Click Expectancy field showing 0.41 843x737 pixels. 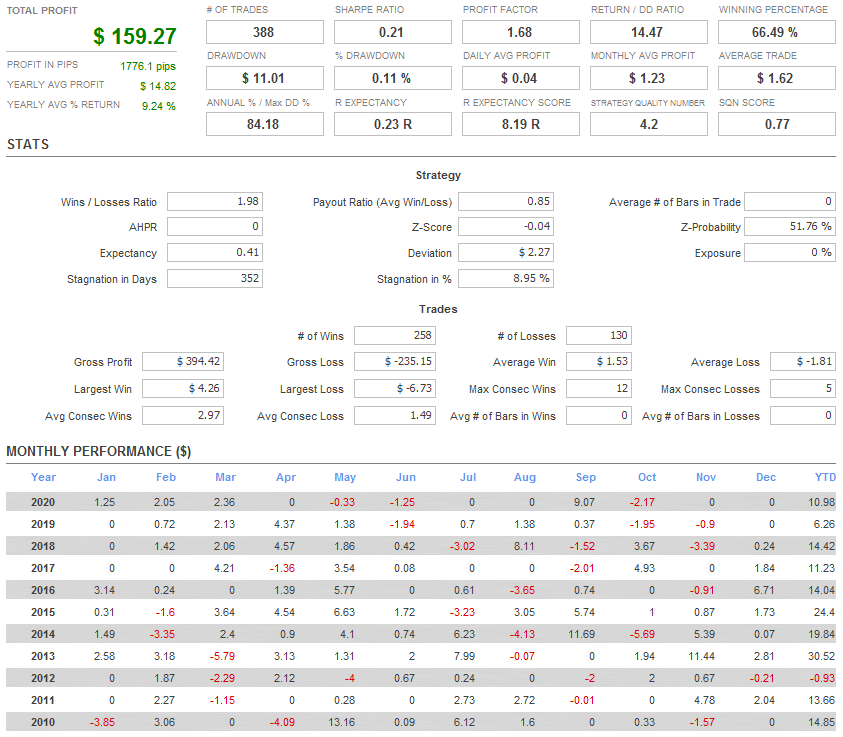[215, 252]
